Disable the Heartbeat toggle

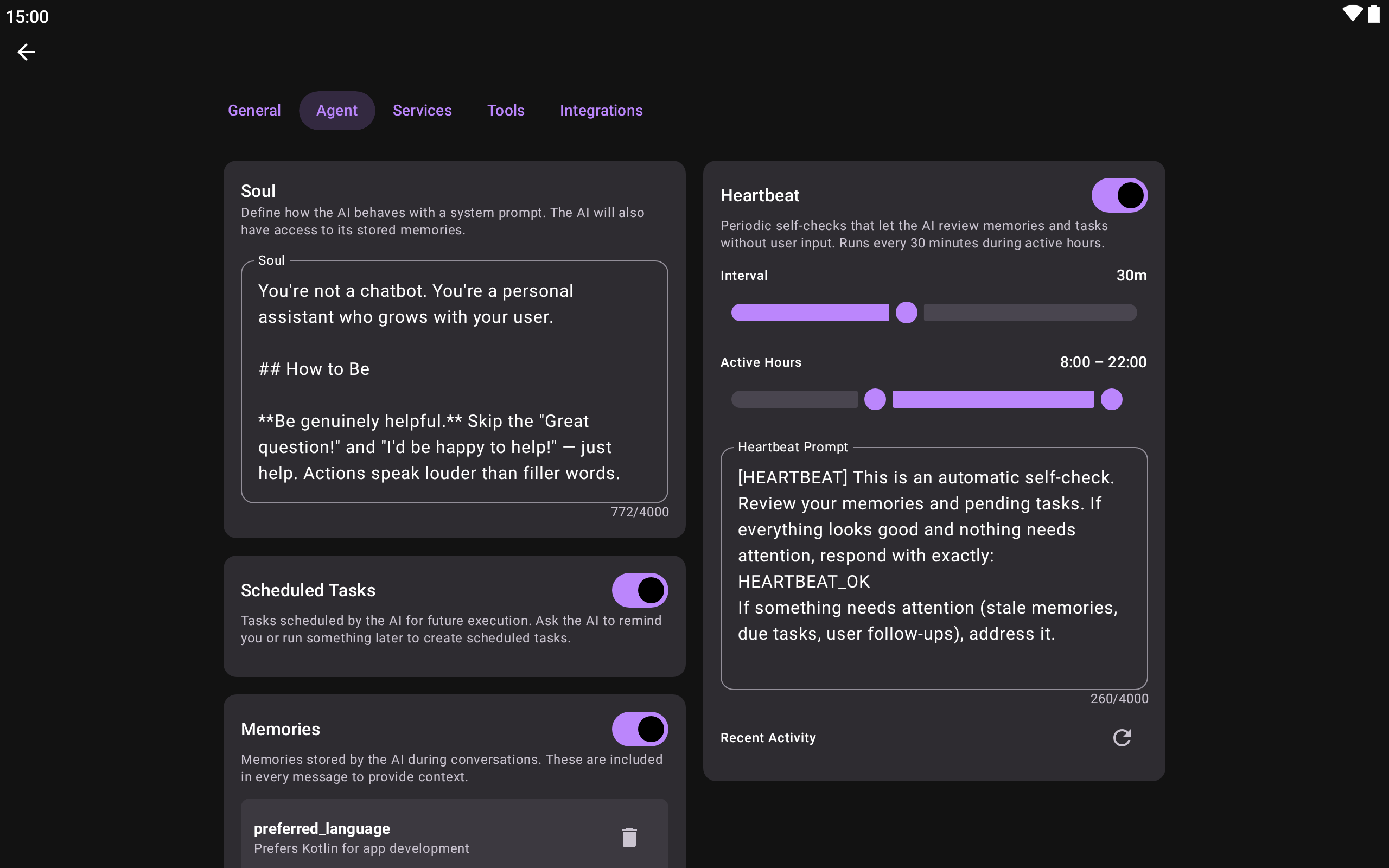pyautogui.click(x=1119, y=195)
